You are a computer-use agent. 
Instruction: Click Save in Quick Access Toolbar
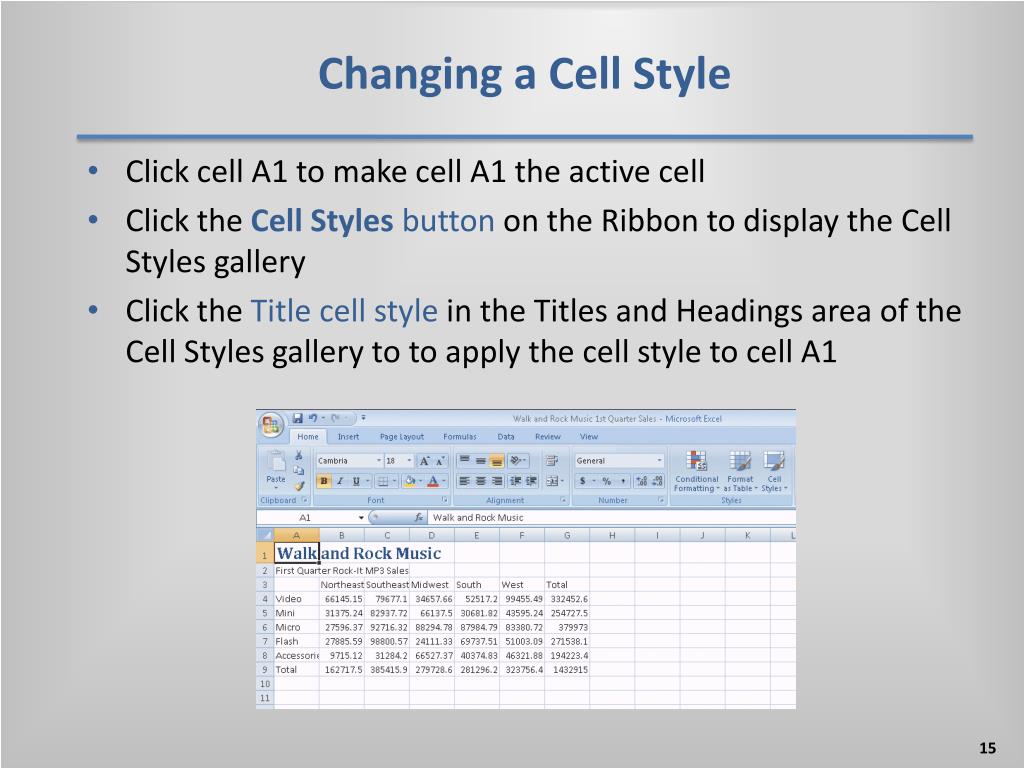[x=298, y=418]
